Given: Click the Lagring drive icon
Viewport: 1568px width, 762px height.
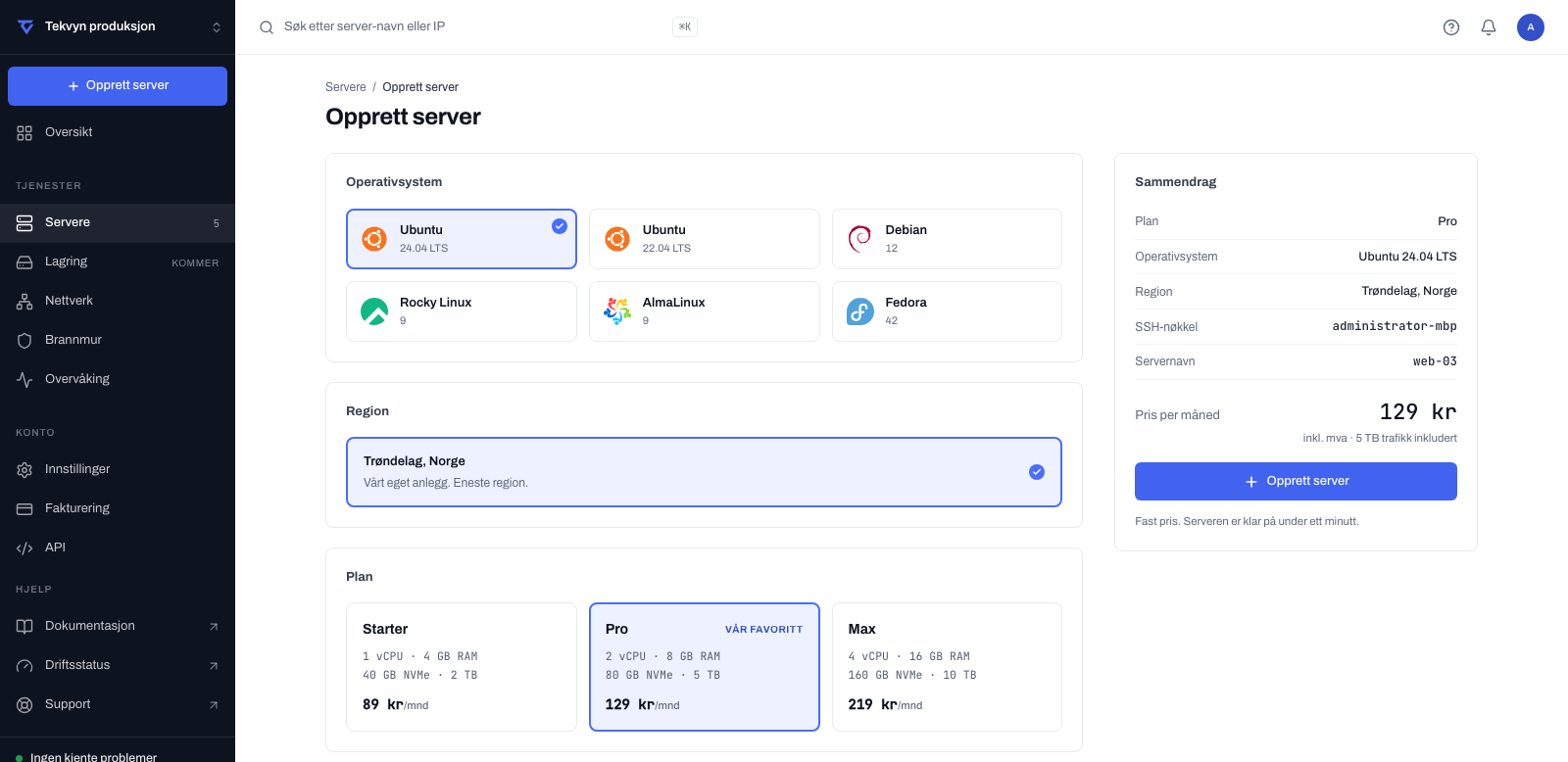Looking at the screenshot, I should tap(24, 262).
